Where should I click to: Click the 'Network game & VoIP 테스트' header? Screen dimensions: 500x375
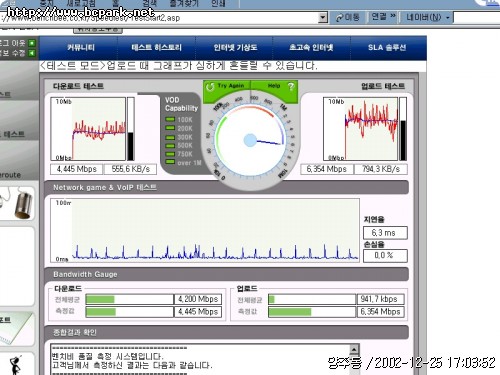pos(105,187)
